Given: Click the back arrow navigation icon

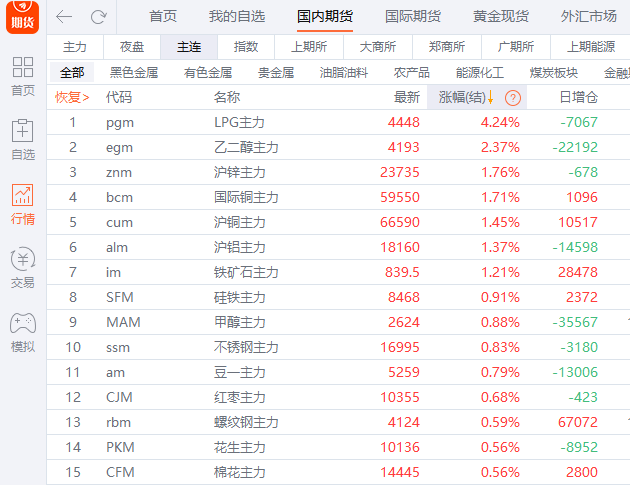Looking at the screenshot, I should (64, 16).
